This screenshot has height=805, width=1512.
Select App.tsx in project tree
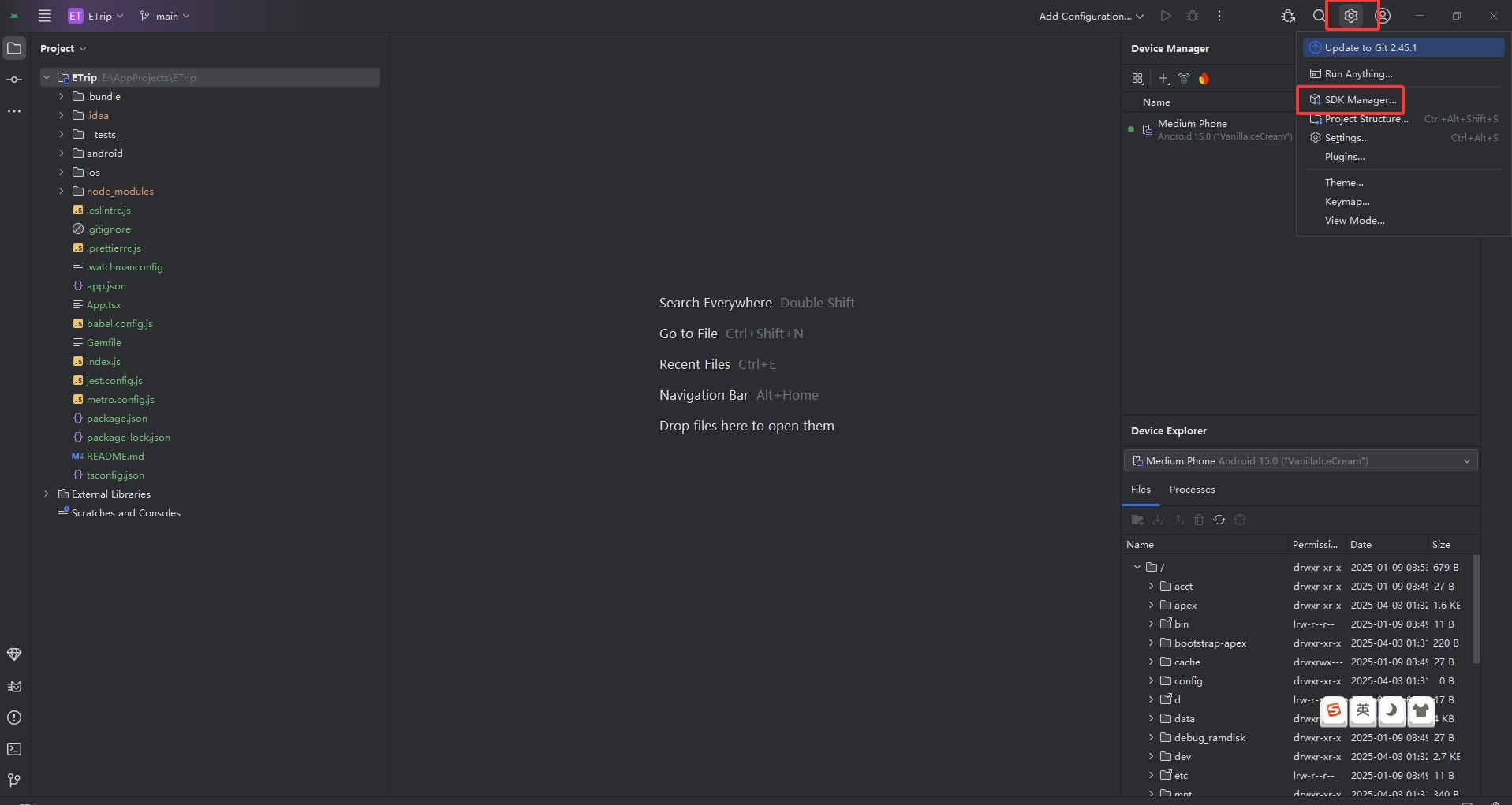[103, 304]
